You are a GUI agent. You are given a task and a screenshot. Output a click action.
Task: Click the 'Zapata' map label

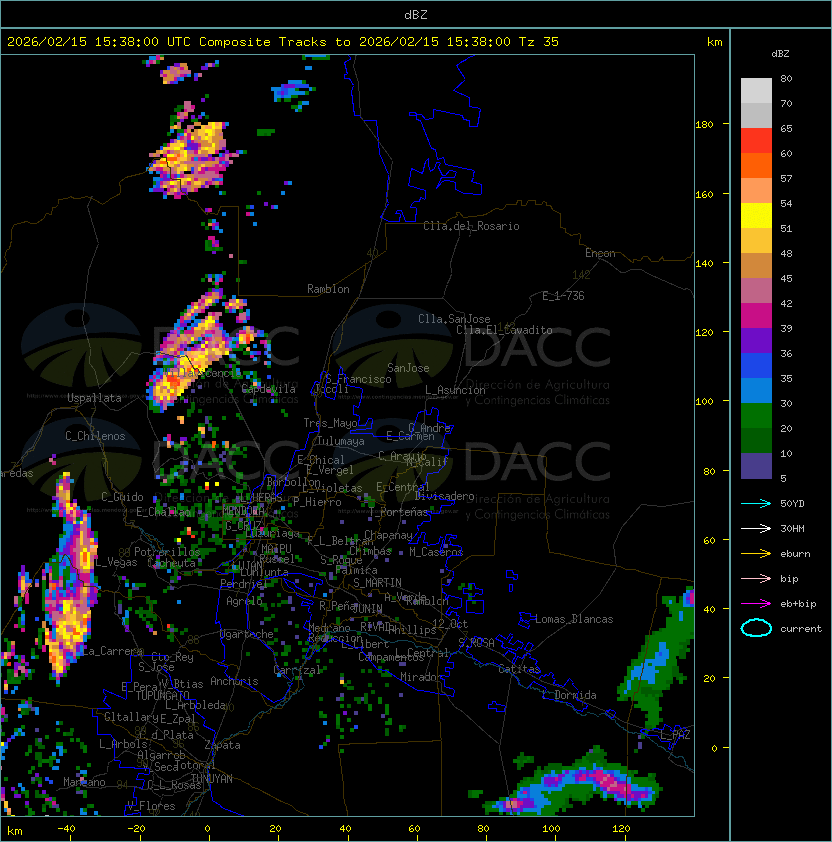pos(222,745)
